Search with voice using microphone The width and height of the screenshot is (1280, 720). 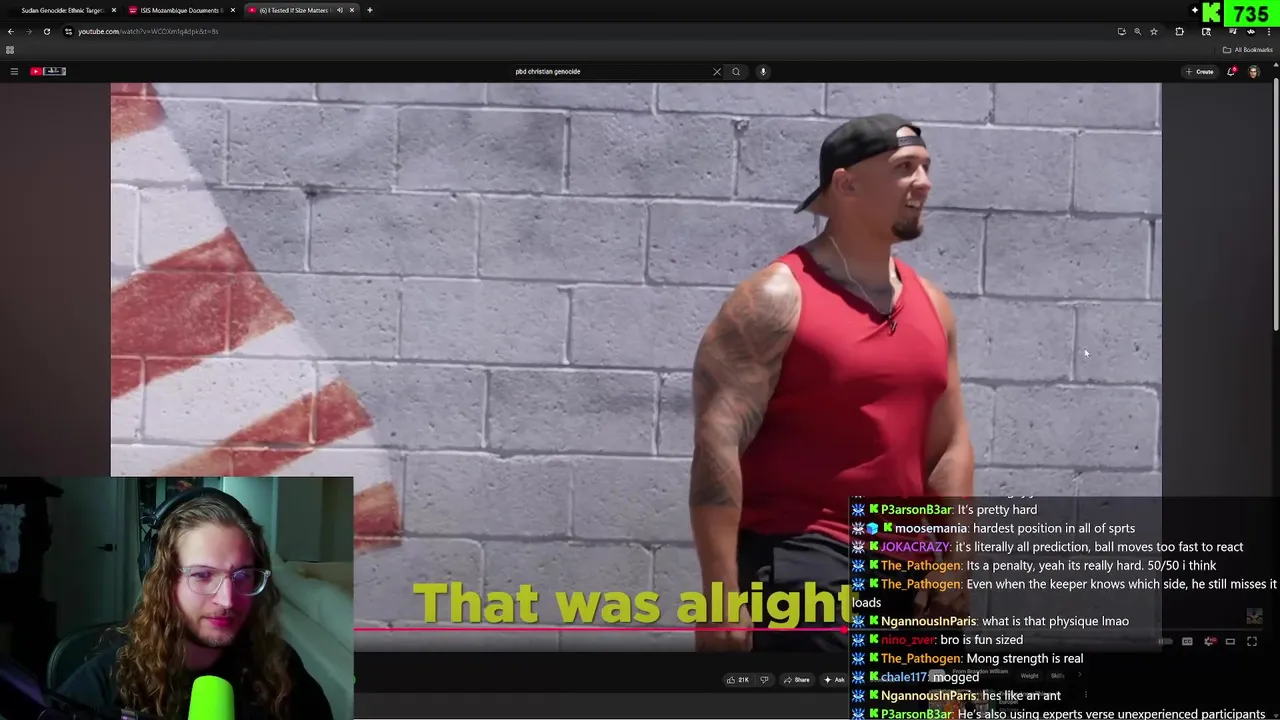(x=763, y=71)
